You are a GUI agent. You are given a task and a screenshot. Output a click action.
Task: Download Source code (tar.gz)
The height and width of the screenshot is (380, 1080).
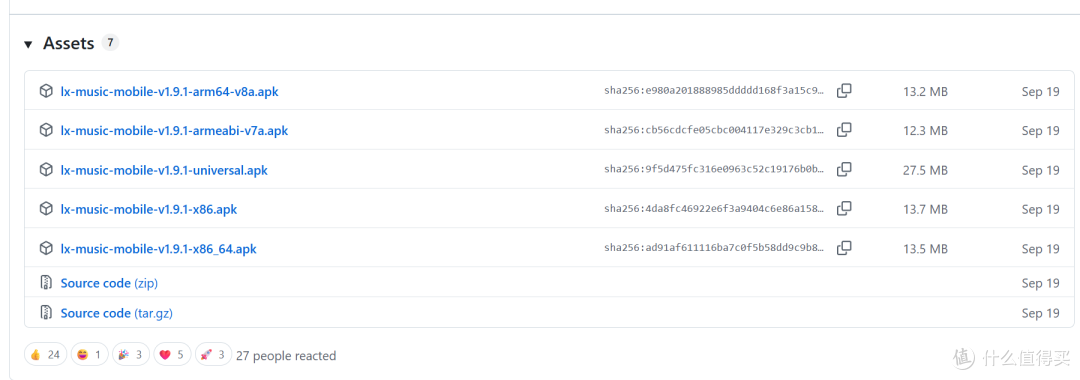coord(116,313)
